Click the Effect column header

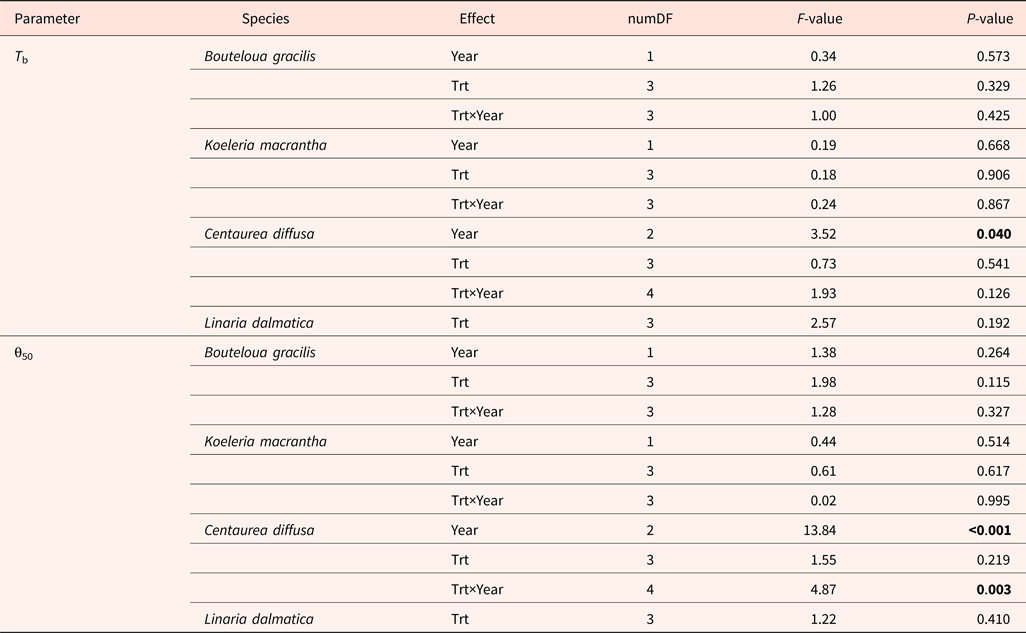click(477, 18)
